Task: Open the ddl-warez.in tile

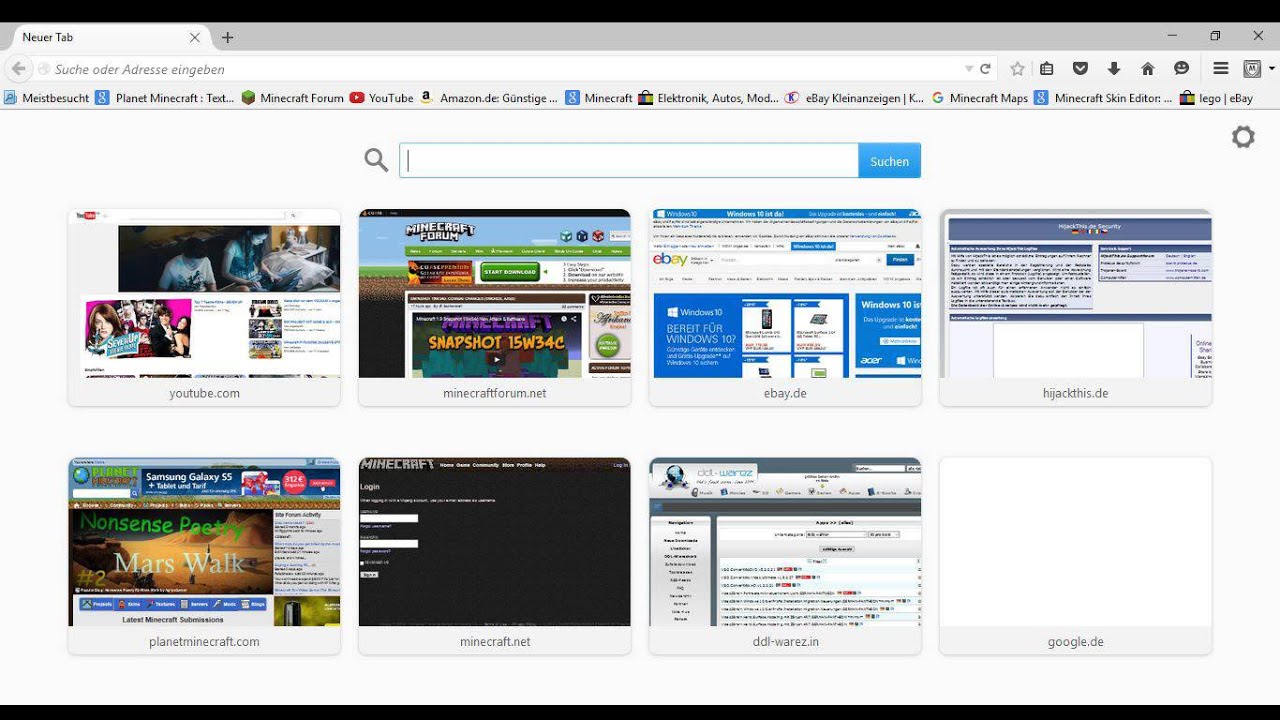Action: coord(785,556)
